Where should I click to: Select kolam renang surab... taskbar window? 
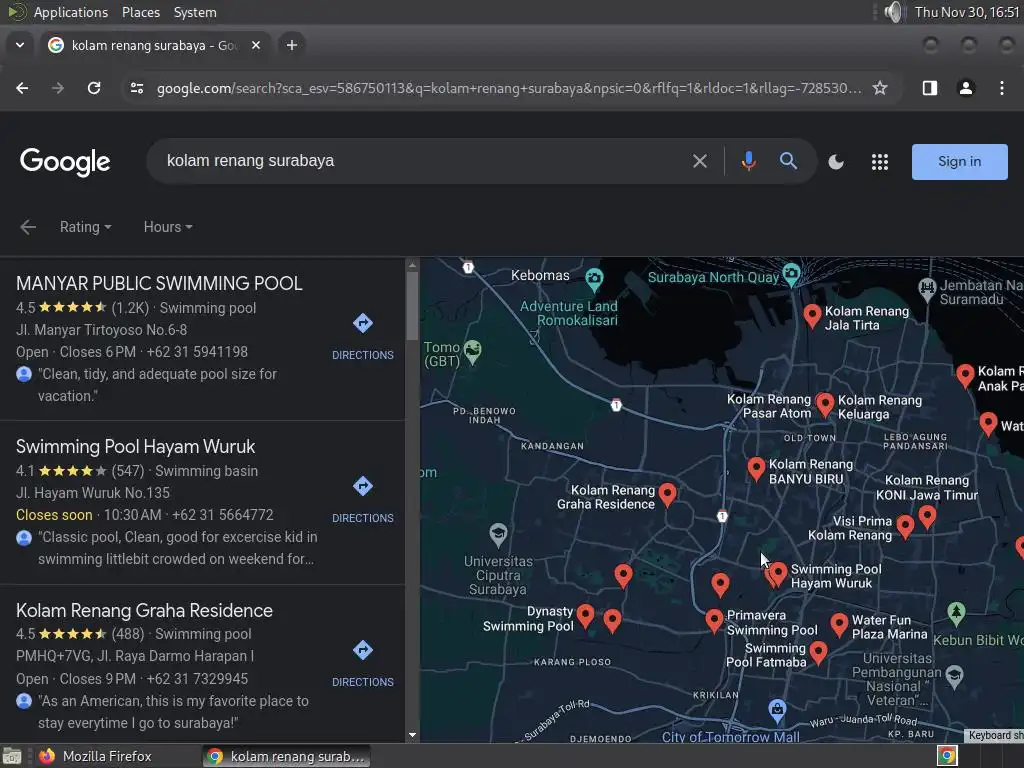point(286,756)
